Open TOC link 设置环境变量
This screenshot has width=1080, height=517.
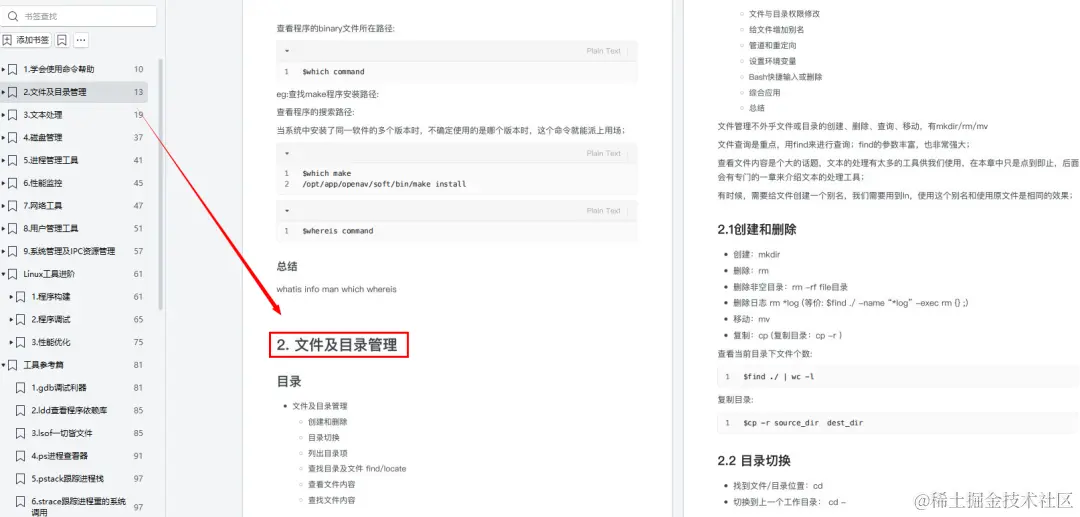(x=772, y=61)
